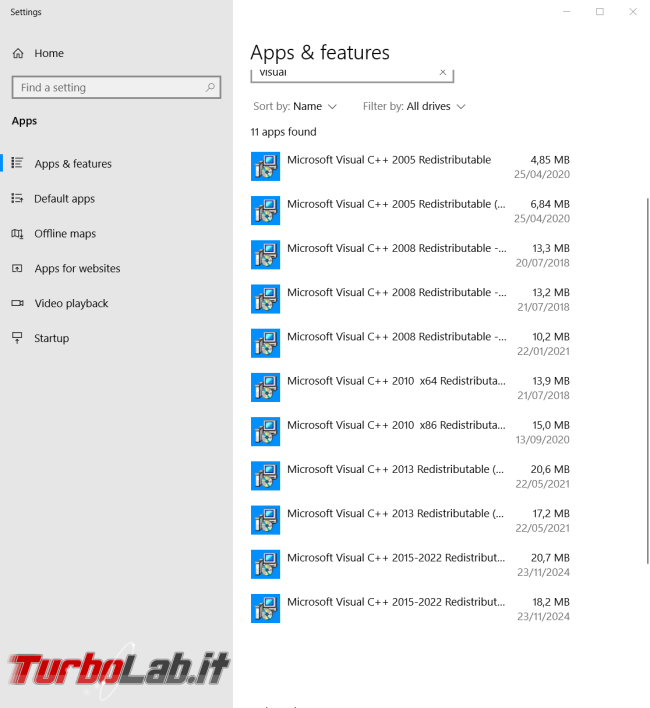Minimize the Settings window
Viewport: 650px width, 708px height.
coord(566,12)
